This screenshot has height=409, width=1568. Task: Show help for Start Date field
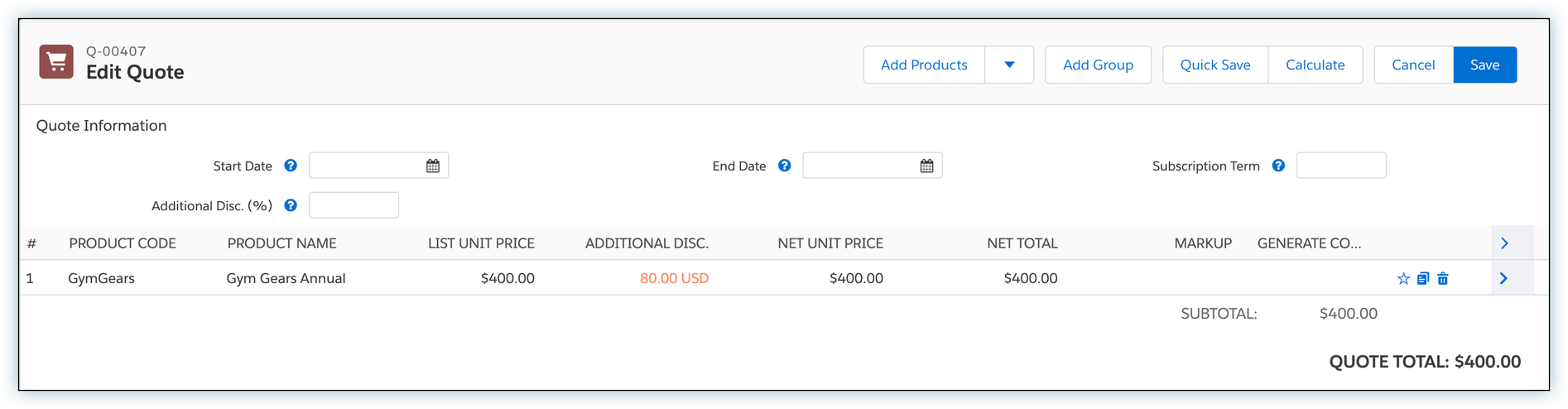291,166
